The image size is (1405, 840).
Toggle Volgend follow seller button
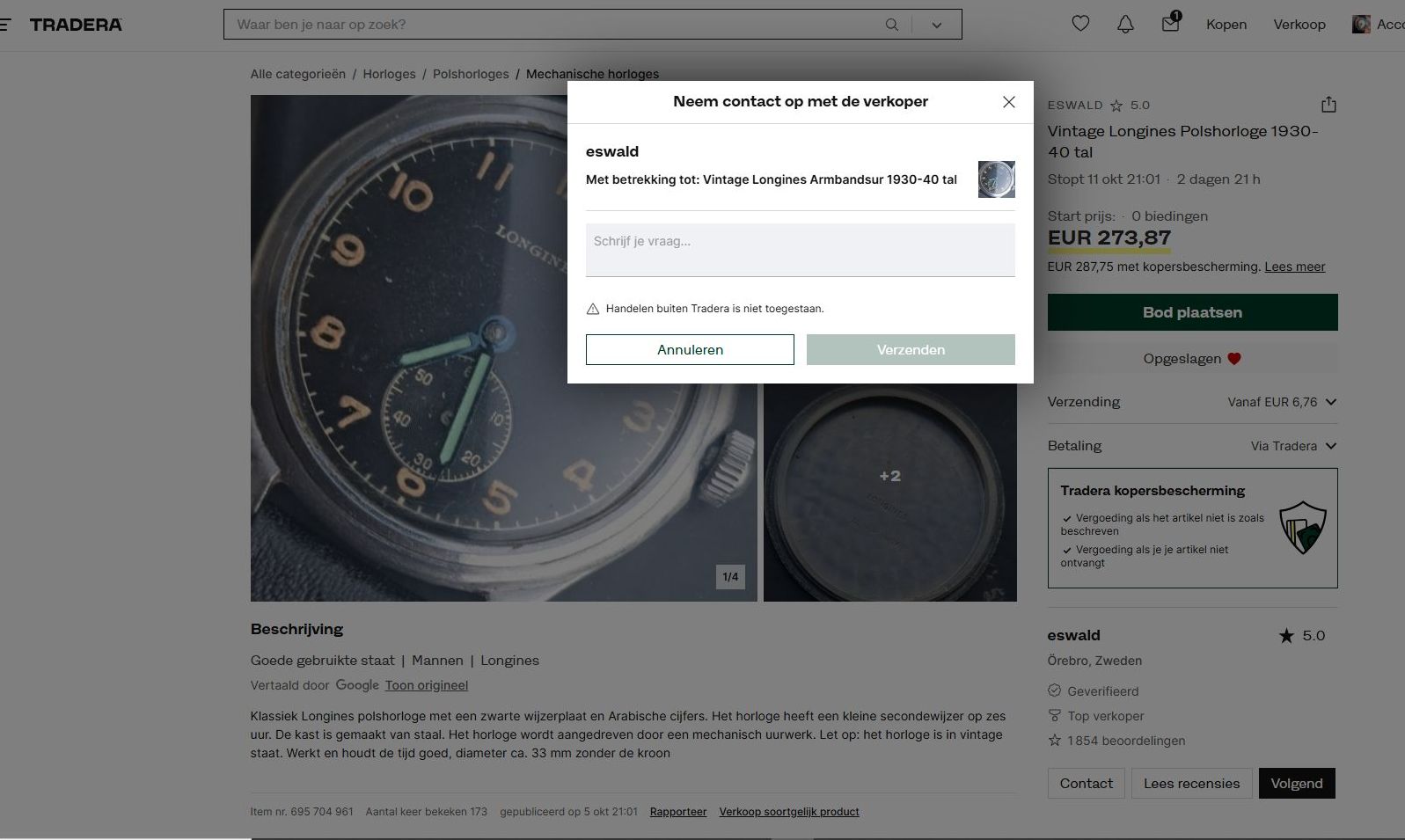coord(1296,784)
